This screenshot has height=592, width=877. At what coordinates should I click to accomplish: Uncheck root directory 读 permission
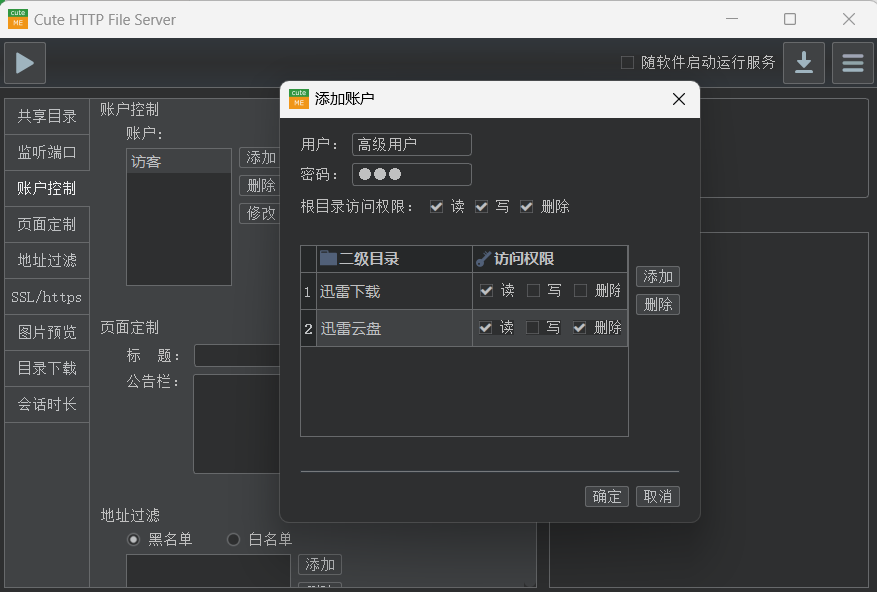[x=436, y=206]
